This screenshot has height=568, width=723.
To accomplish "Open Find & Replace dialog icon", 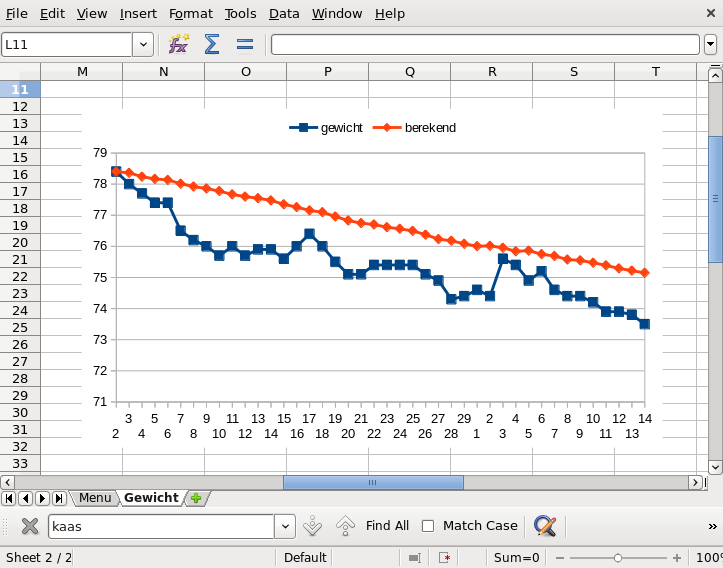I will click(544, 526).
